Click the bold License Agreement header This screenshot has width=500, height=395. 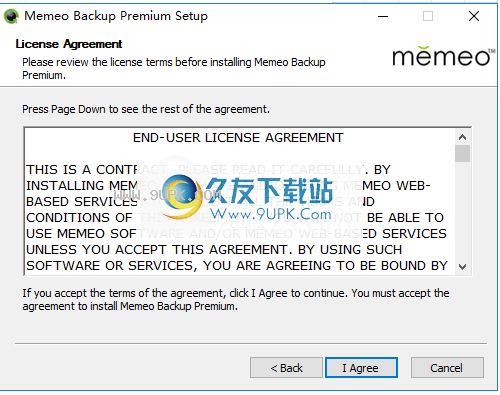(x=69, y=44)
